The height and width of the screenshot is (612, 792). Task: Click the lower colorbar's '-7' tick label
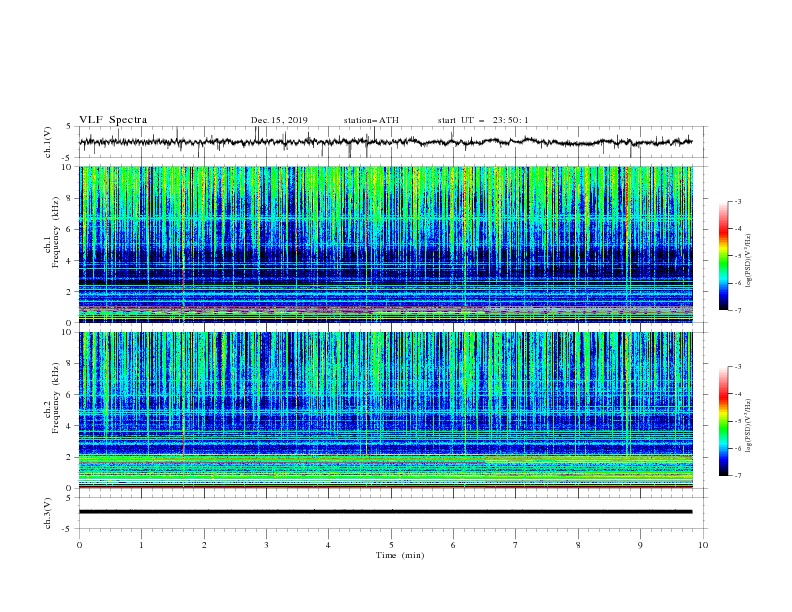click(x=737, y=475)
